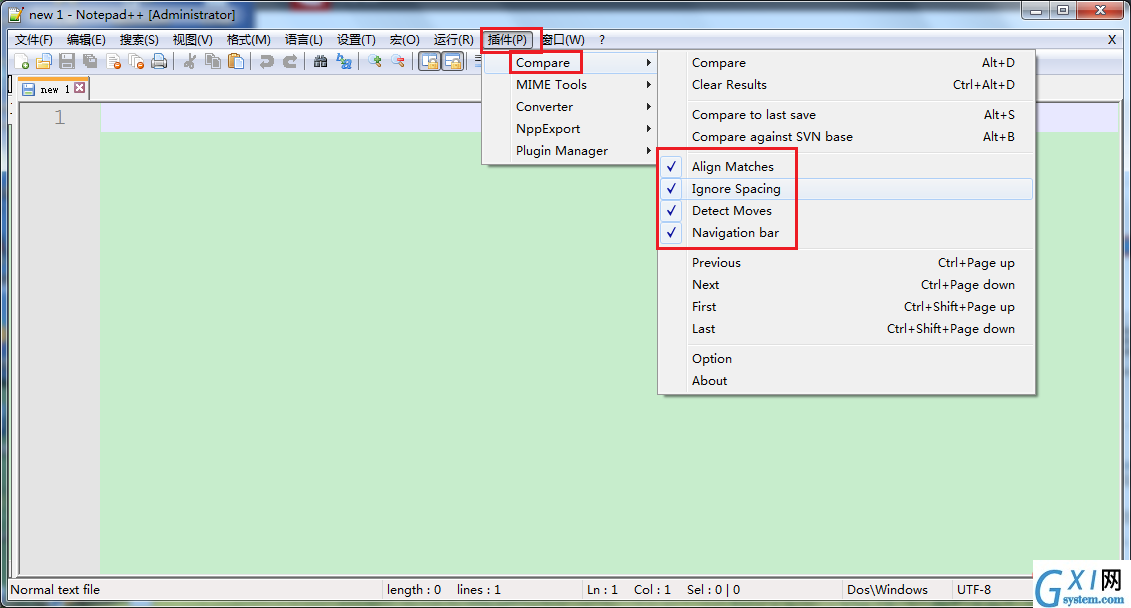Open the 文件(F) menu
This screenshot has width=1131, height=608.
tap(34, 40)
